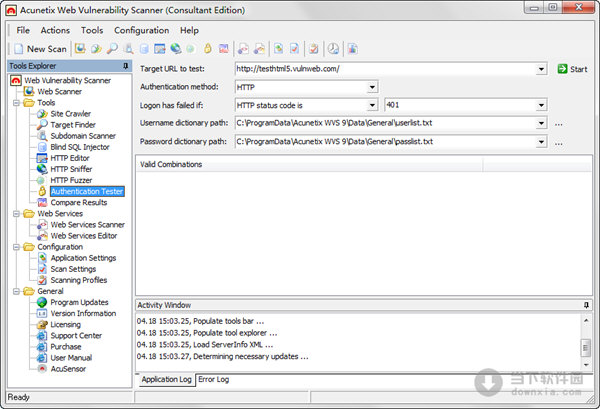The width and height of the screenshot is (600, 409).
Task: Open Scan Settings toolbar icon
Action: 294,49
